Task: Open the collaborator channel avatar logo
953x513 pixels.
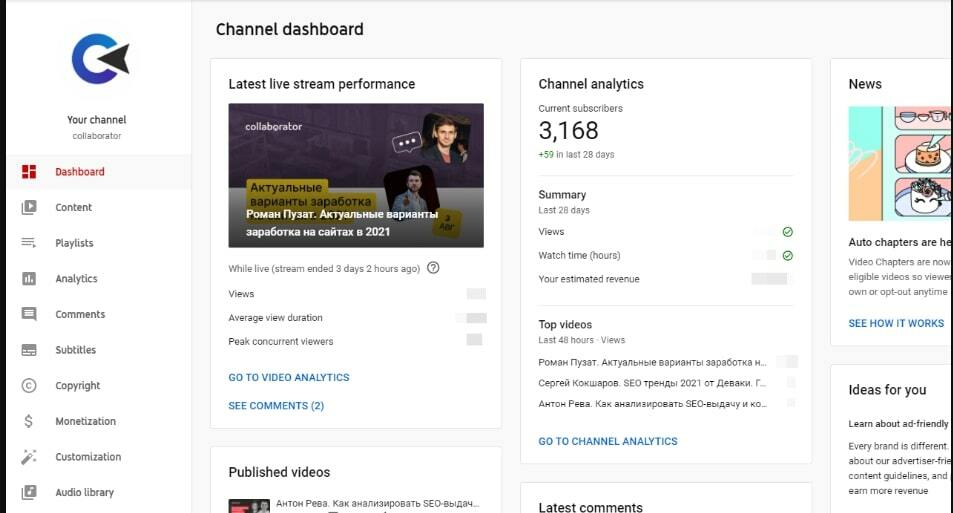Action: [x=99, y=59]
